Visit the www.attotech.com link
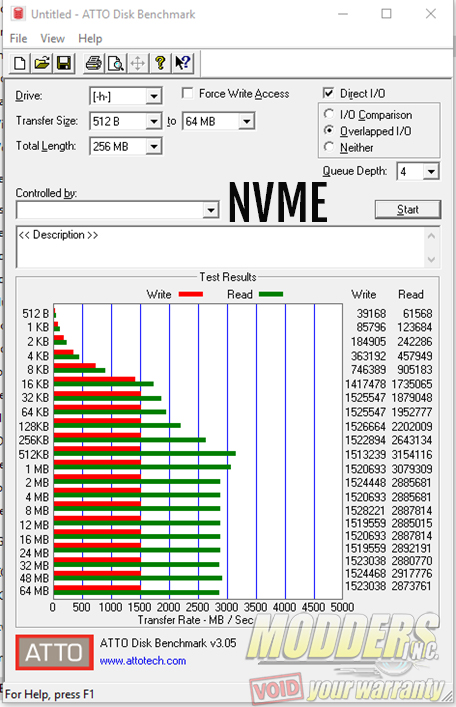 [143, 661]
